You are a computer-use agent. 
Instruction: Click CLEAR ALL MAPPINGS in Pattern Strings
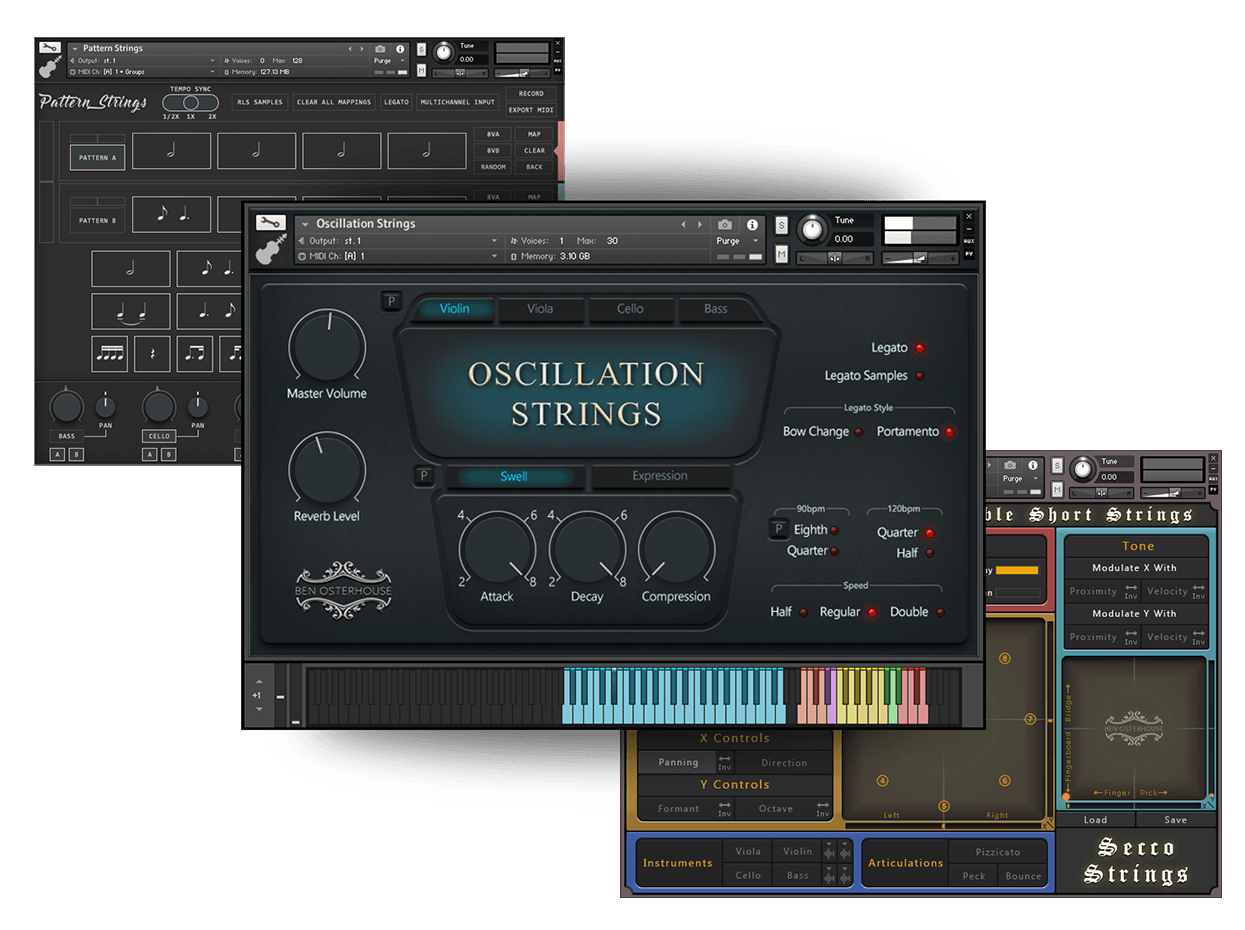334,102
